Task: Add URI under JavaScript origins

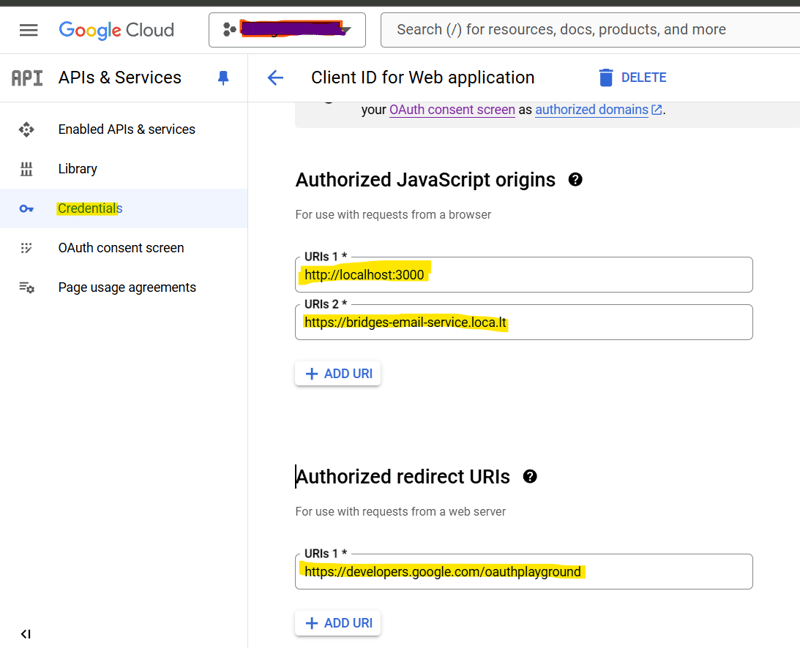Action: pos(338,373)
